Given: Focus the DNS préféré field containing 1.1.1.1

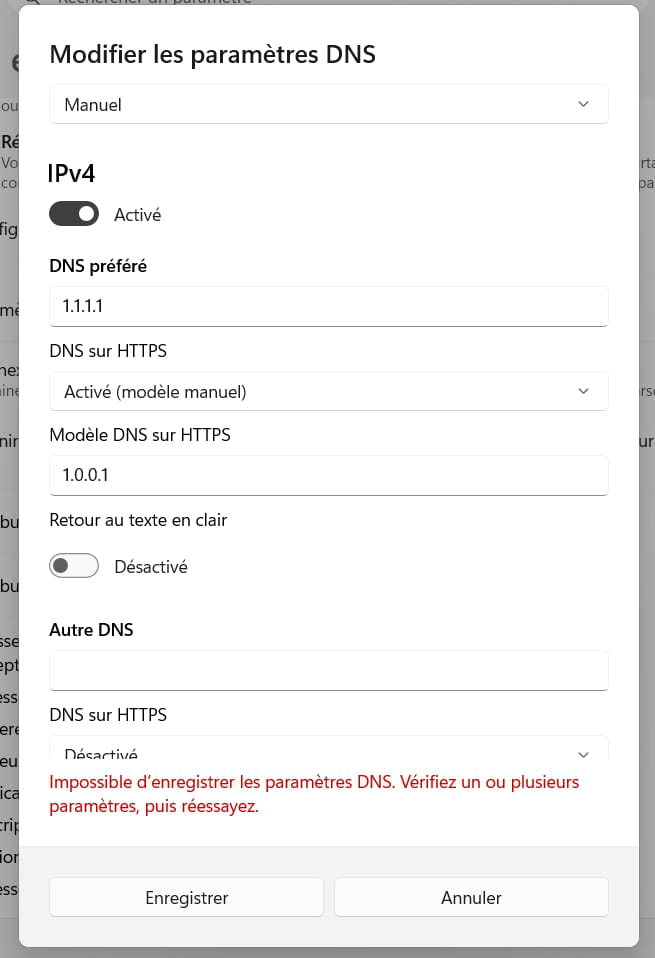Looking at the screenshot, I should 328,306.
